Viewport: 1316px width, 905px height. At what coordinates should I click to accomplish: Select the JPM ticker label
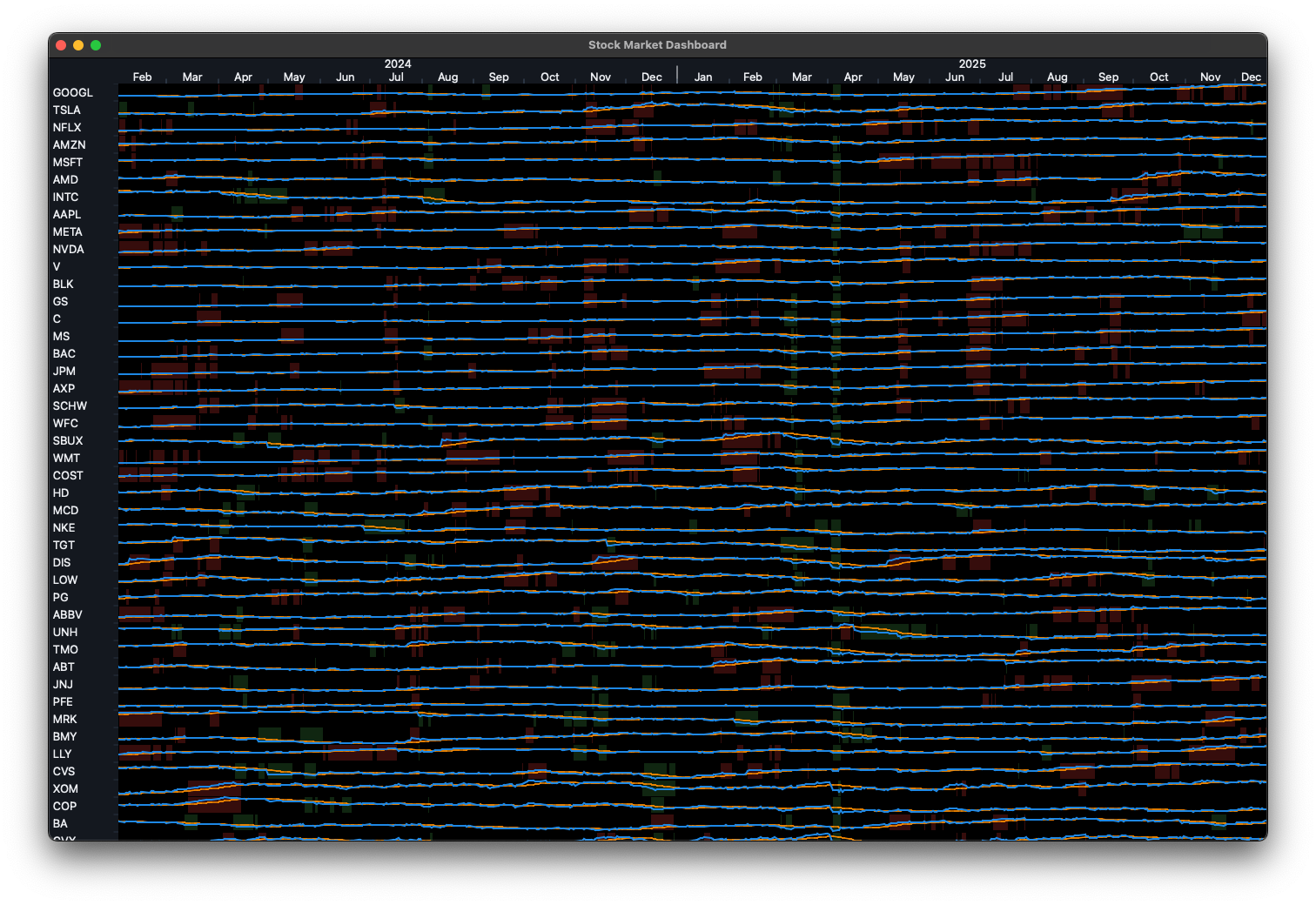click(x=64, y=372)
